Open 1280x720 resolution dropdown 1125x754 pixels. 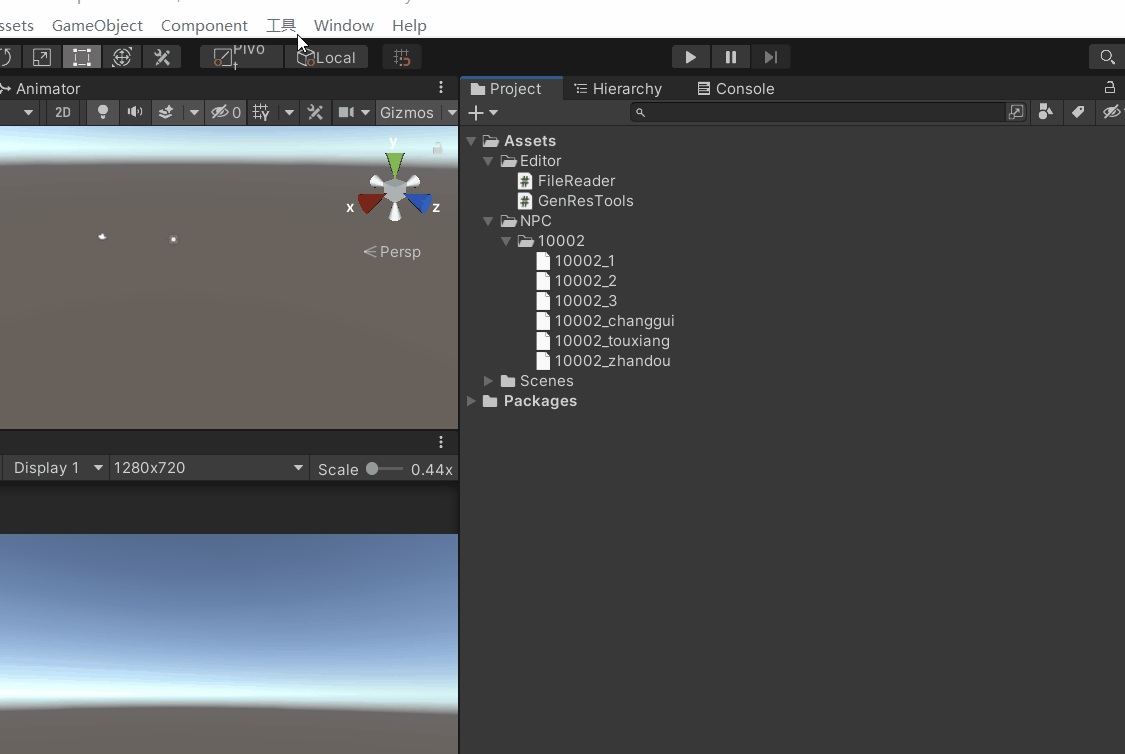pyautogui.click(x=208, y=468)
